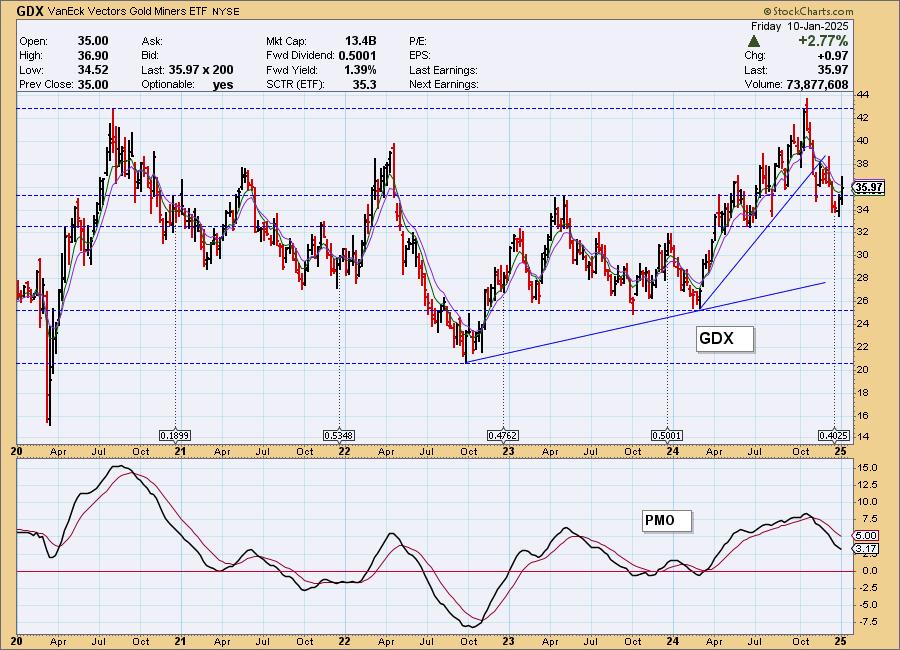Click the 44 price axis label
The height and width of the screenshot is (650, 900).
point(863,95)
